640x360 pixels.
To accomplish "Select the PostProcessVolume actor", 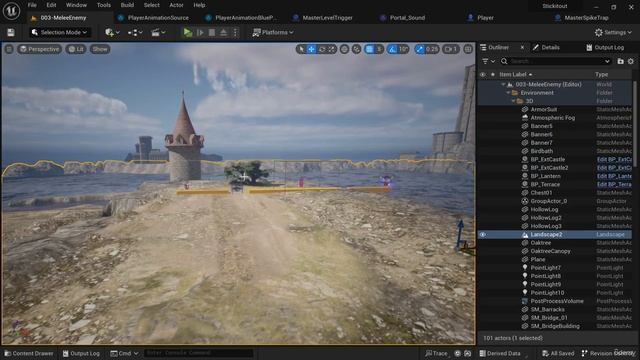I will tap(557, 301).
